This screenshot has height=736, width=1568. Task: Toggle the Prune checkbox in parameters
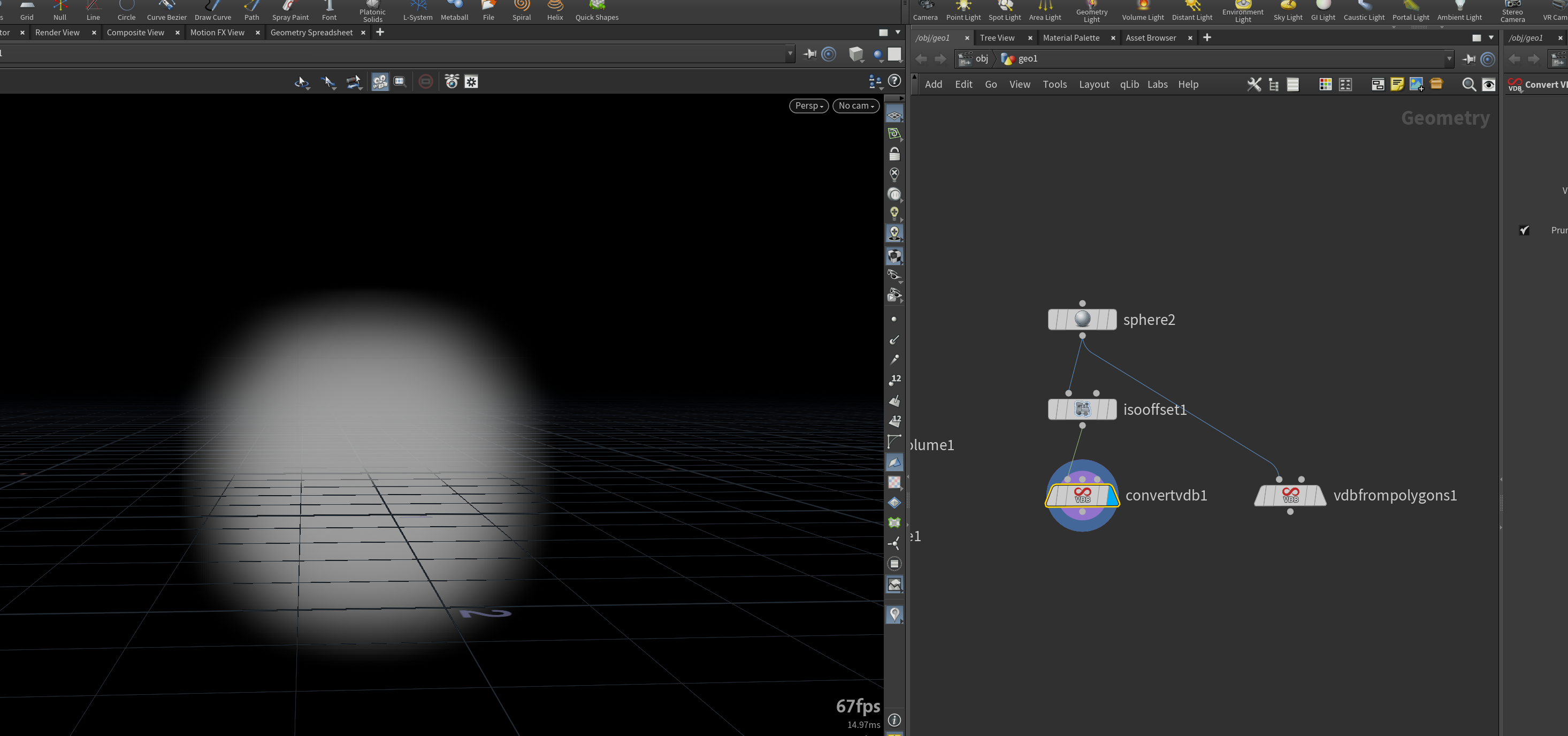tap(1524, 230)
